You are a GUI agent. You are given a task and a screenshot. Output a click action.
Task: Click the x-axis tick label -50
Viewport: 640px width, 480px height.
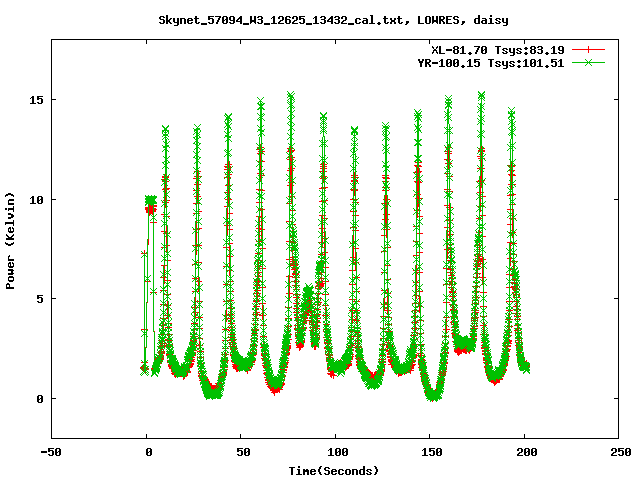51,452
